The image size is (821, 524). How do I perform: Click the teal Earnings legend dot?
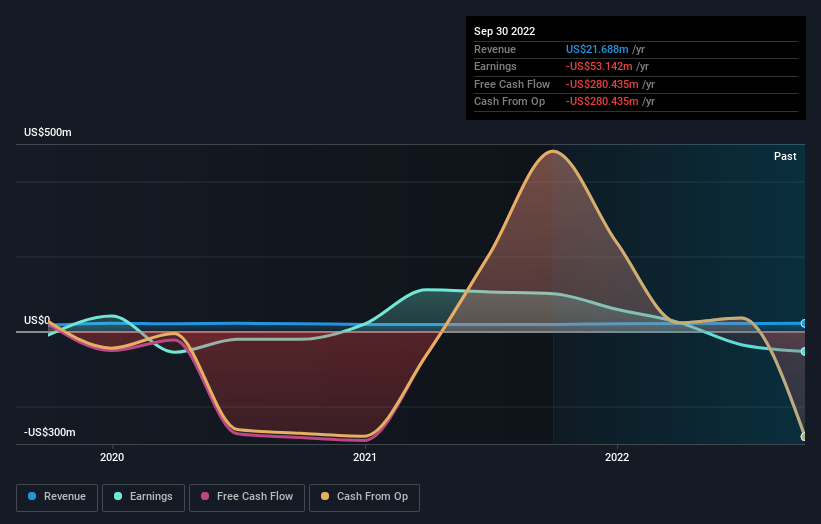pyautogui.click(x=118, y=496)
